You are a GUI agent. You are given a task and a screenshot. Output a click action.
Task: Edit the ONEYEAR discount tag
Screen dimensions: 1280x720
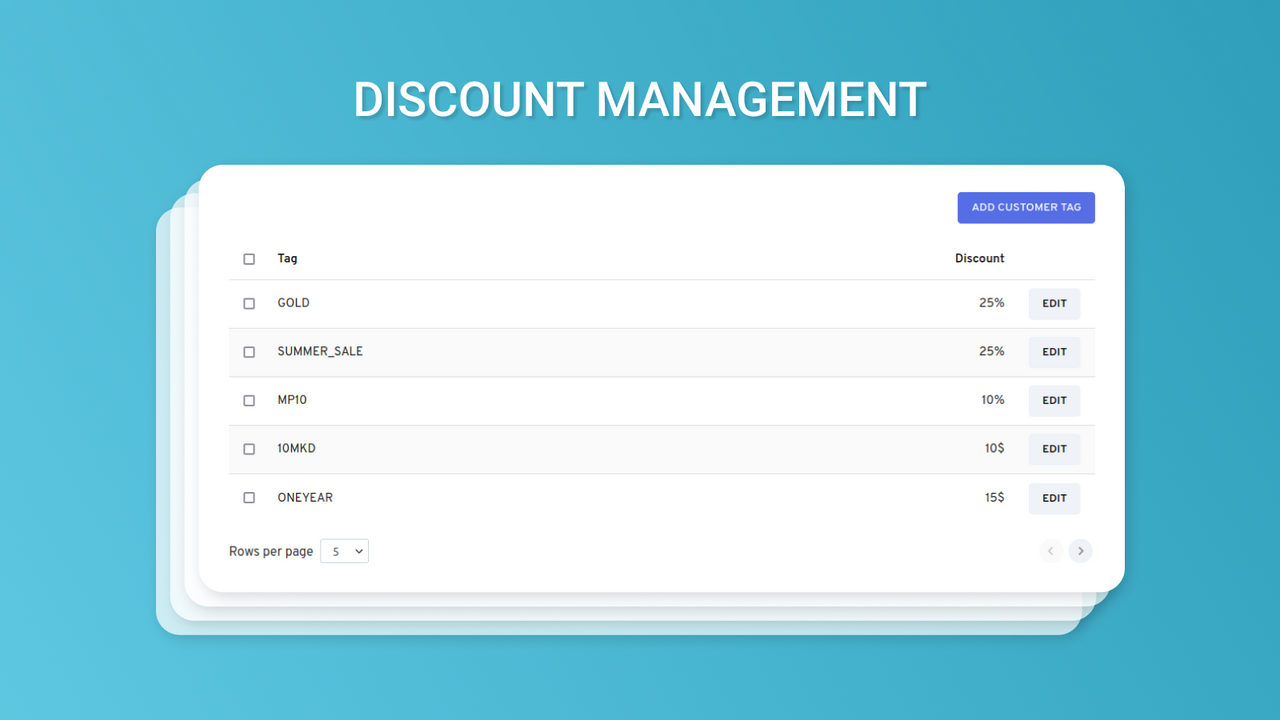pos(1054,497)
